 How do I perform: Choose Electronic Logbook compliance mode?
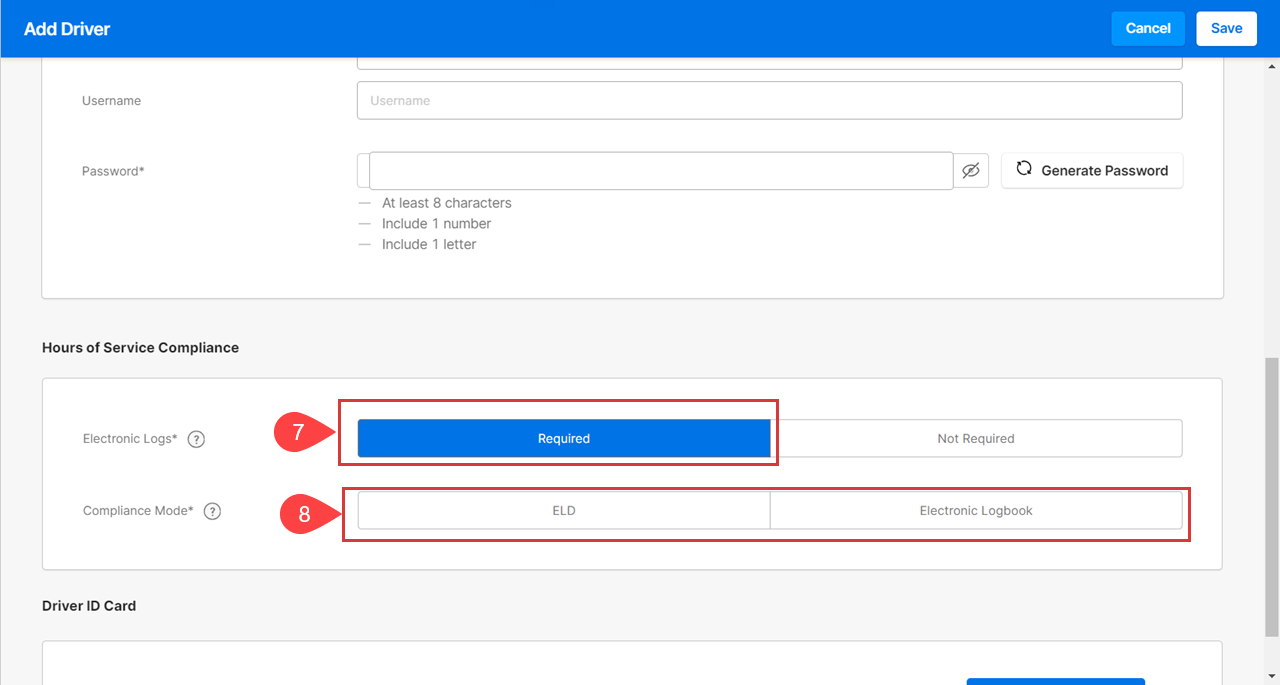pyautogui.click(x=976, y=510)
